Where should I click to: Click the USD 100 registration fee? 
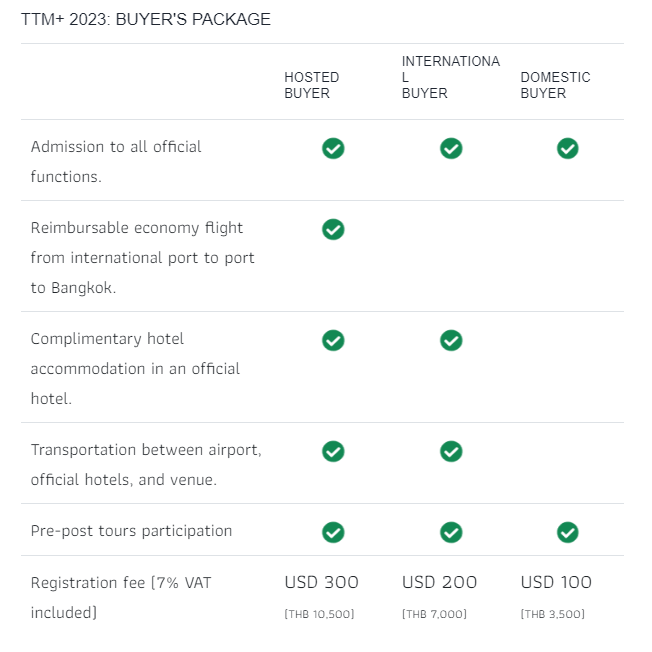click(x=556, y=583)
